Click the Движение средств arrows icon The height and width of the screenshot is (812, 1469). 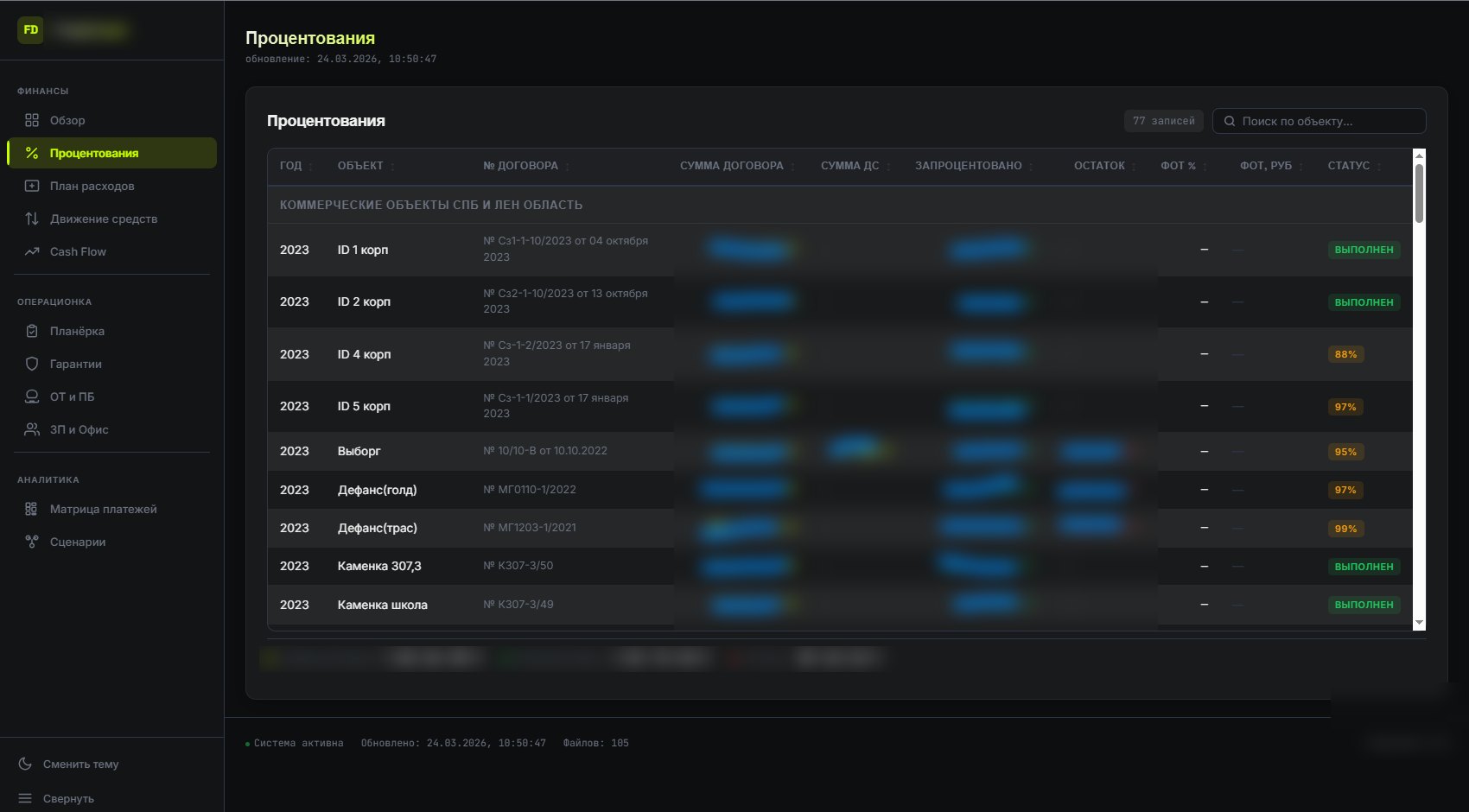(x=32, y=219)
